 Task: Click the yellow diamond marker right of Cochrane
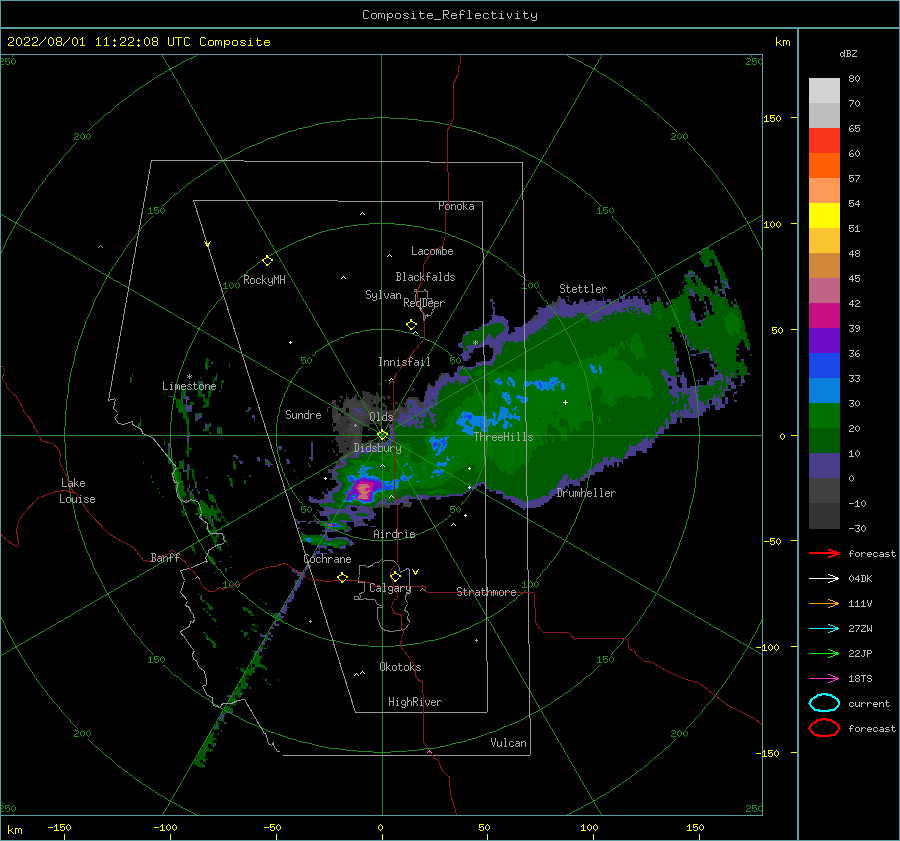pos(342,577)
